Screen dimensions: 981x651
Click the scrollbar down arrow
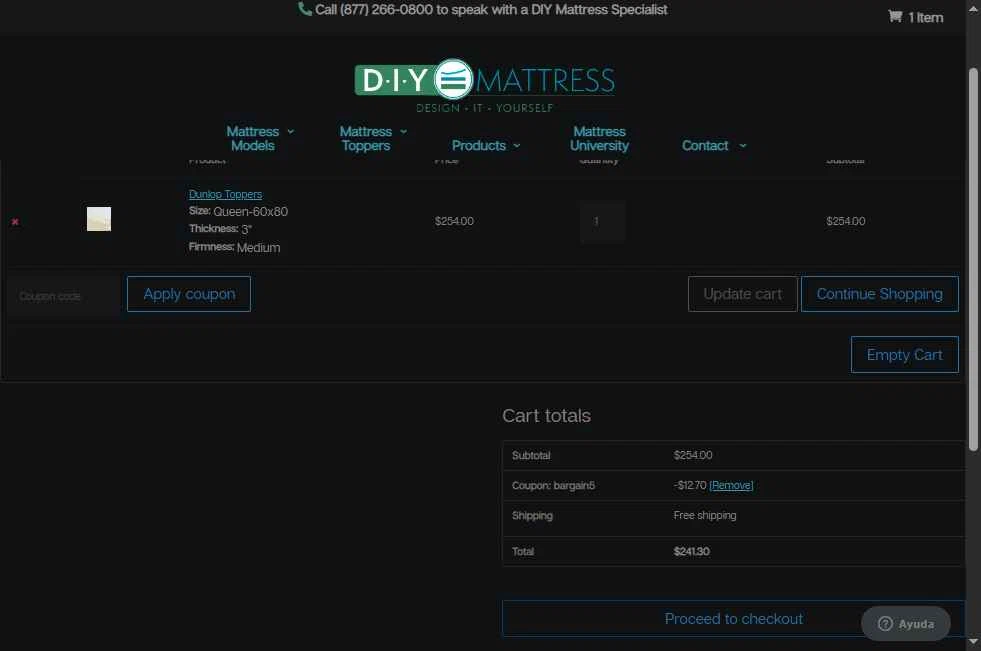click(973, 642)
